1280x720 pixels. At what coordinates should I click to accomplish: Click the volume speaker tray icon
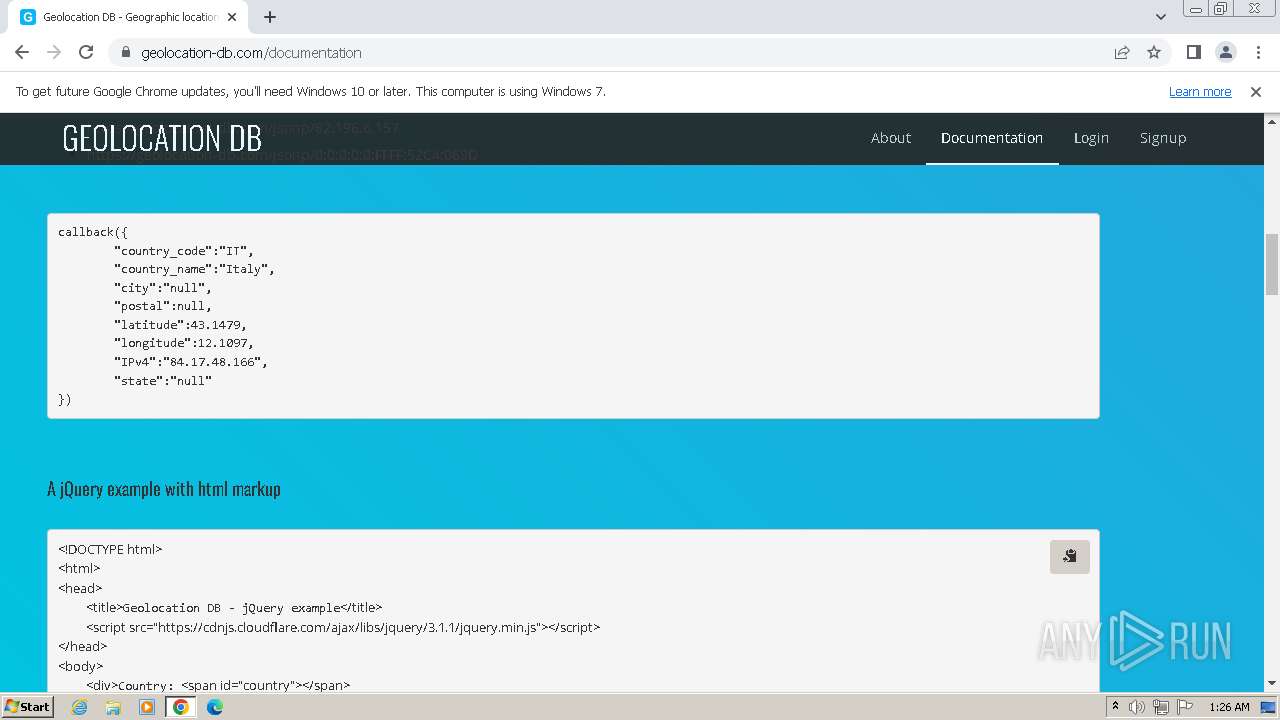click(x=1137, y=707)
